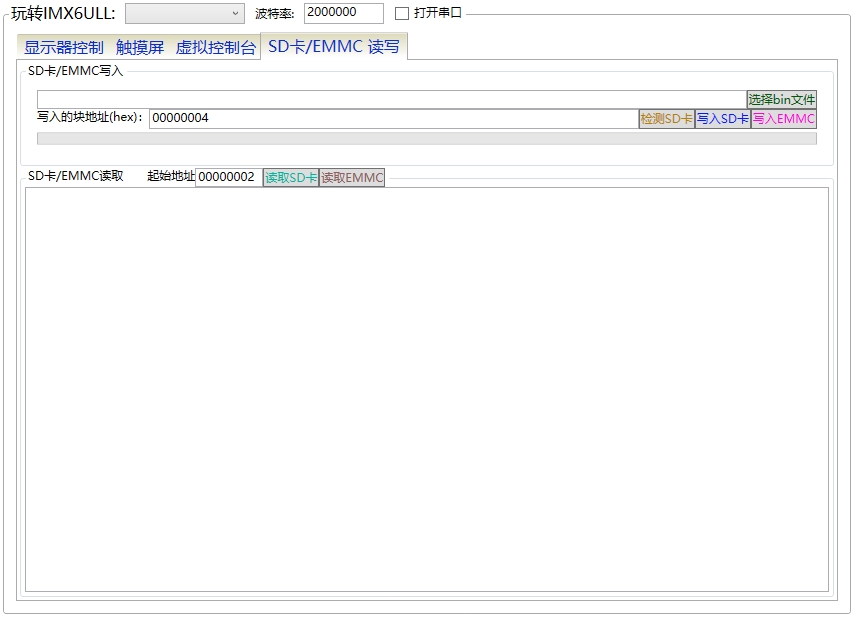The width and height of the screenshot is (860, 617).
Task: Click the 写入SD卡 button
Action: pyautogui.click(x=722, y=118)
